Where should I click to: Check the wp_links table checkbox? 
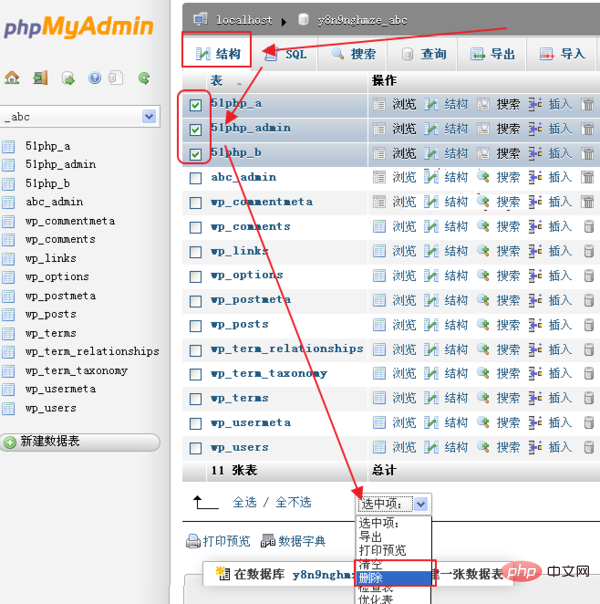[196, 252]
